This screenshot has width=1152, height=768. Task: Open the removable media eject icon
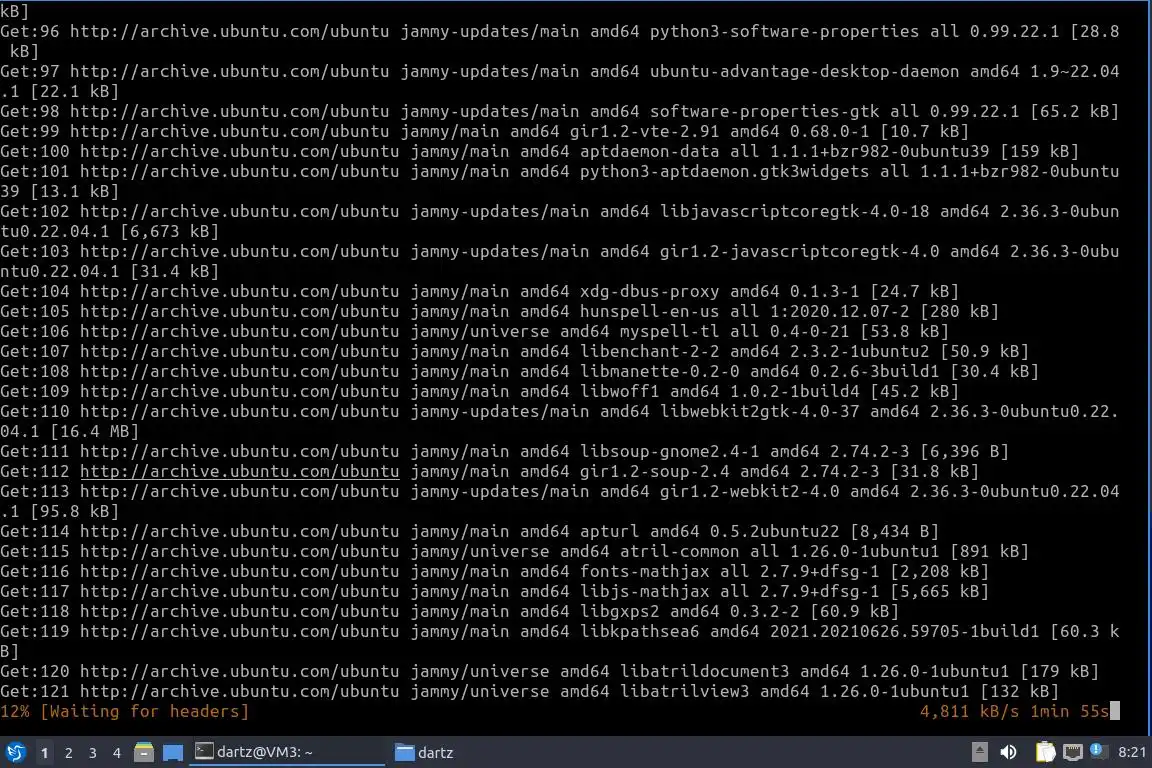(x=979, y=752)
